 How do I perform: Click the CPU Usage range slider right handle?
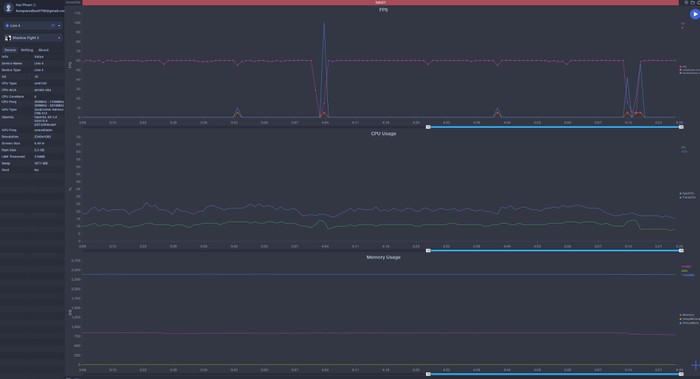pyautogui.click(x=681, y=251)
